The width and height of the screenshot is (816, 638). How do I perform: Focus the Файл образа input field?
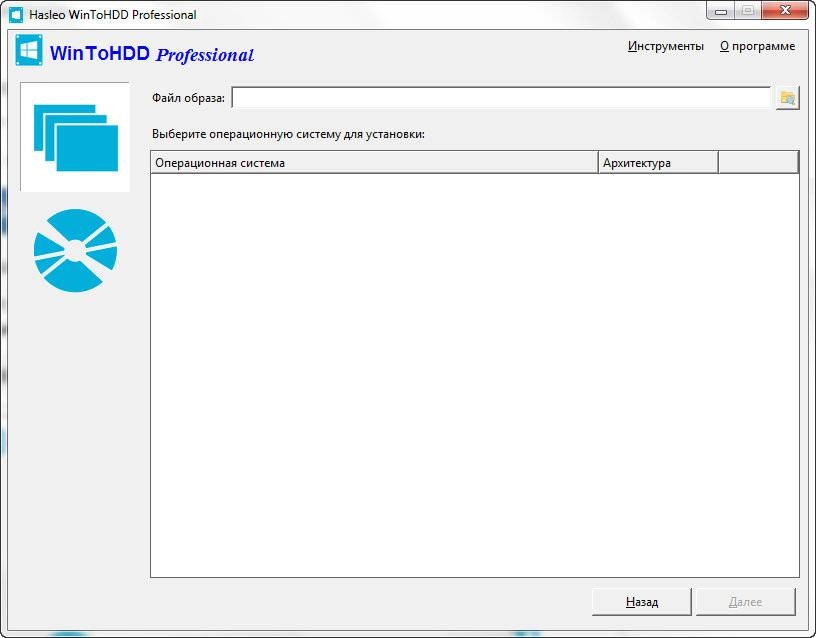[501, 98]
